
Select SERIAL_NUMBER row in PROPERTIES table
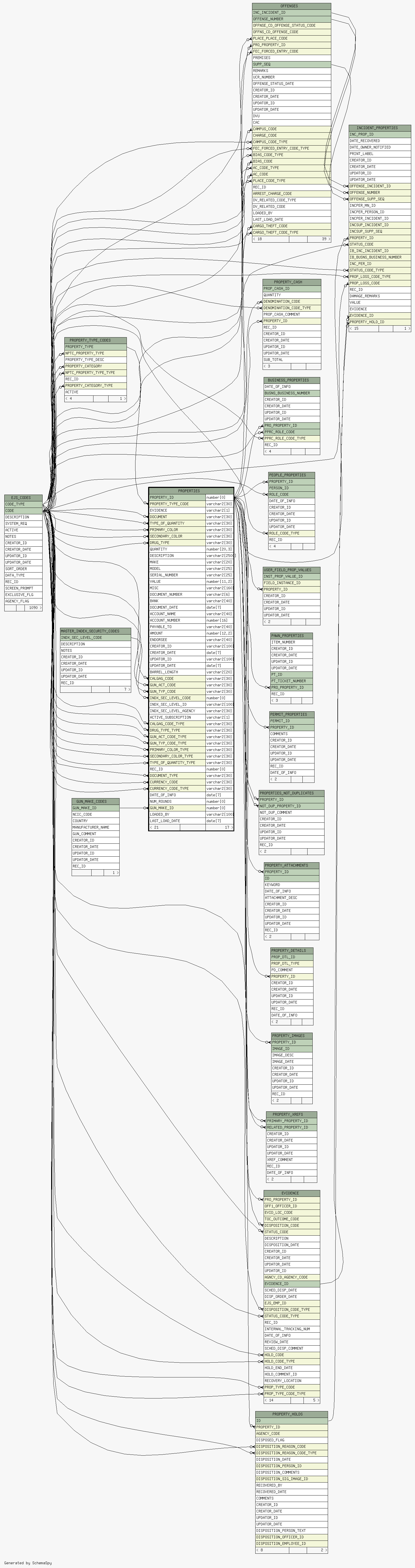tap(191, 575)
